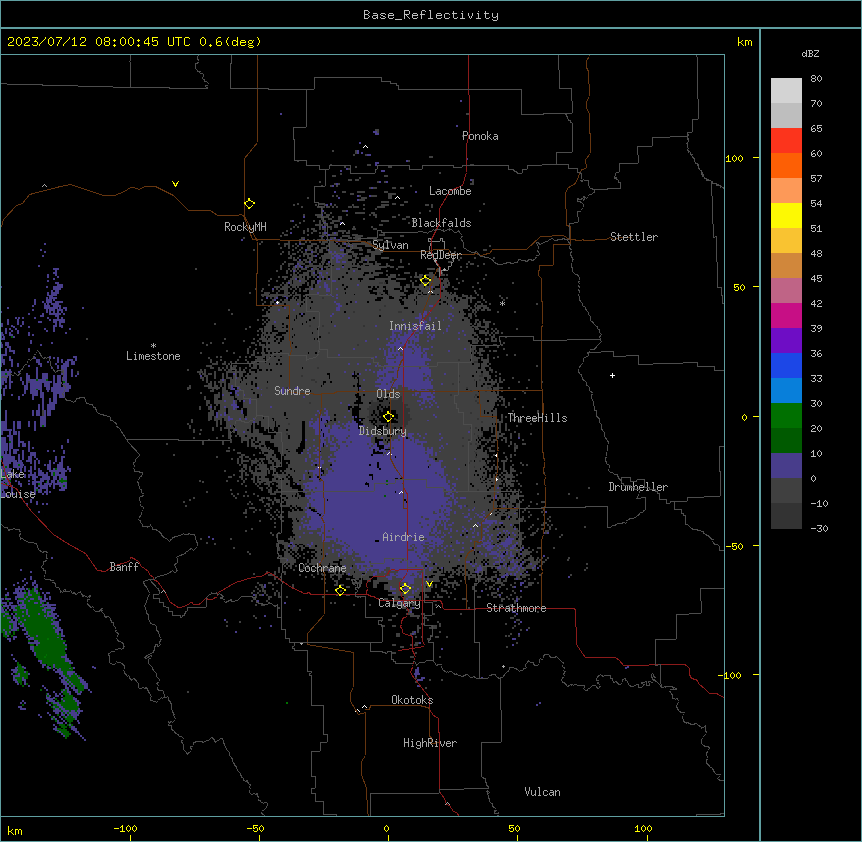Click the Base_Reflectivity title

[431, 15]
